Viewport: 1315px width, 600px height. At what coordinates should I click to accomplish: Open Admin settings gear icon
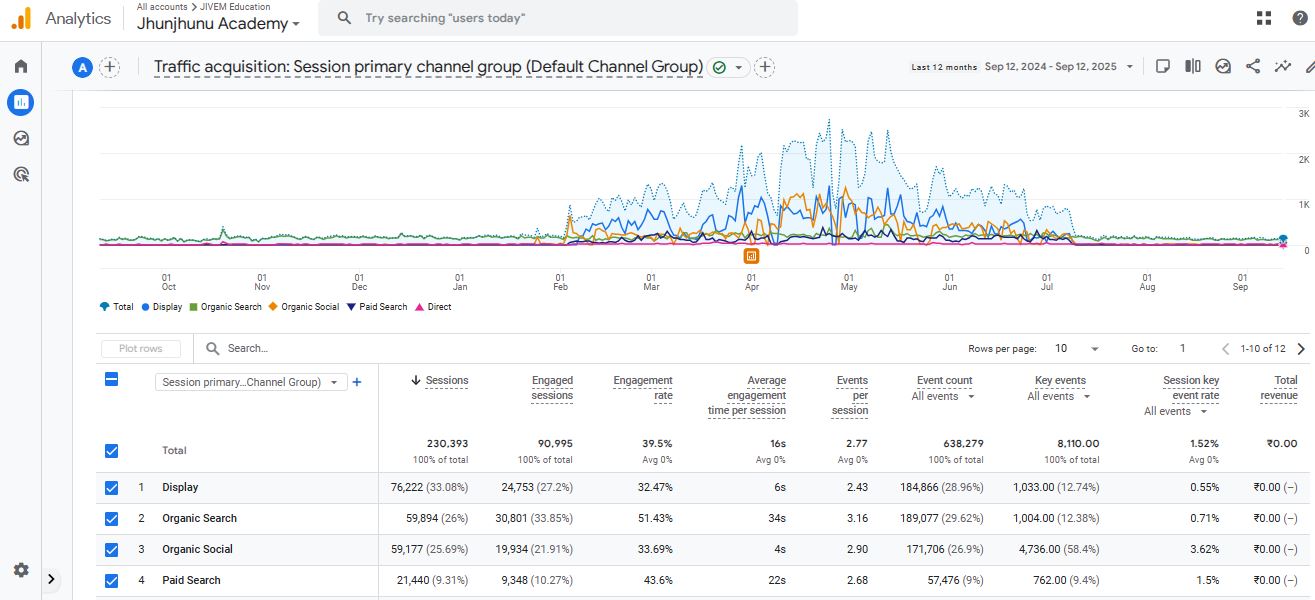pyautogui.click(x=21, y=570)
